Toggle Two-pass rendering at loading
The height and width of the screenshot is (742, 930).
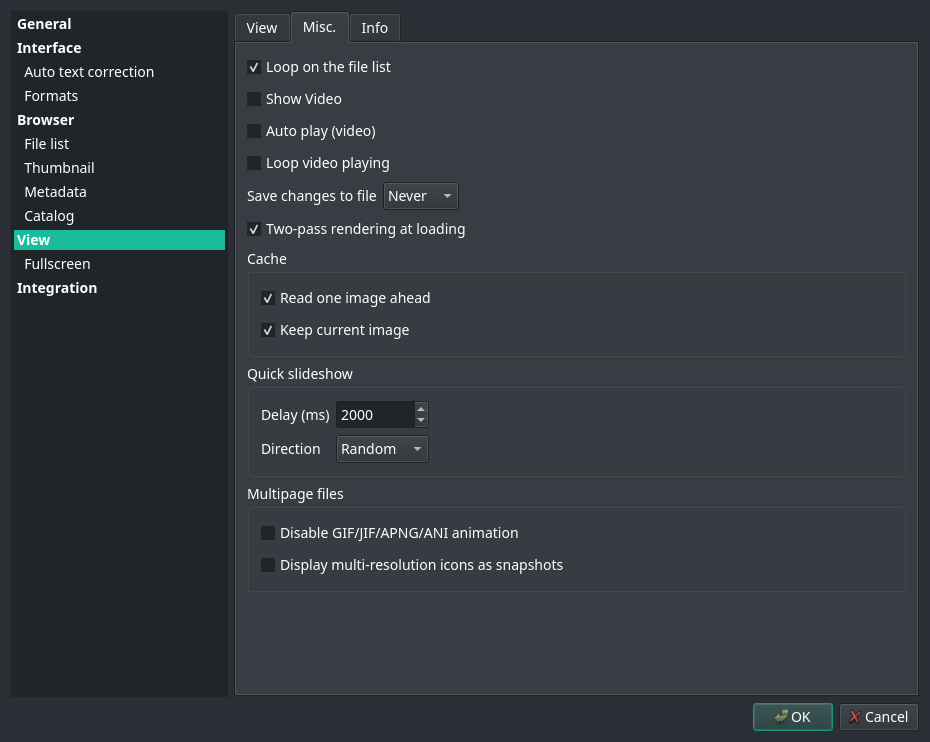254,229
